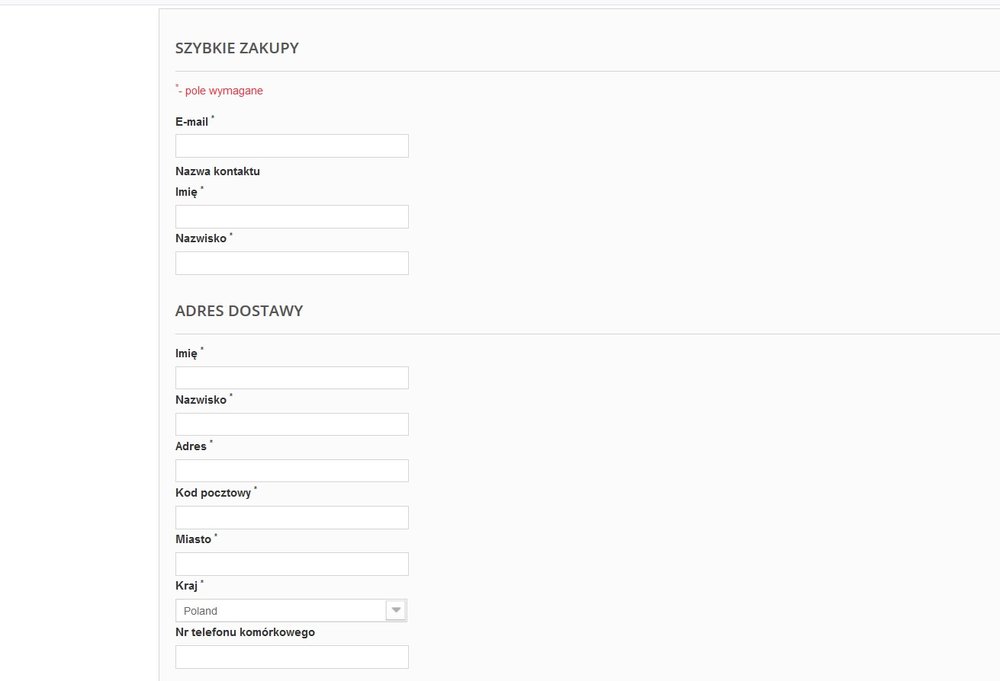Open the Kraj dropdown showing Poland
Screen dimensions: 1000x681
coord(291,611)
